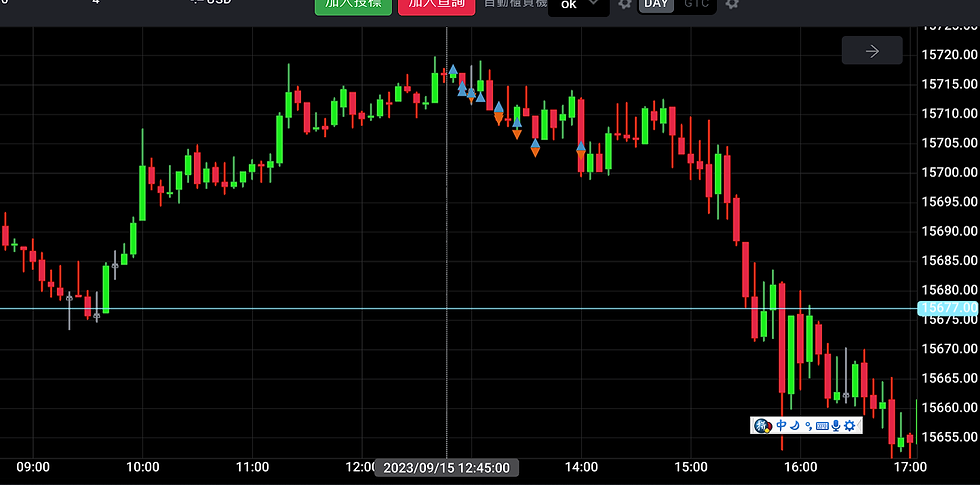
Task: Open the gear settings right of the GTC toggle
Action: coord(732,4)
